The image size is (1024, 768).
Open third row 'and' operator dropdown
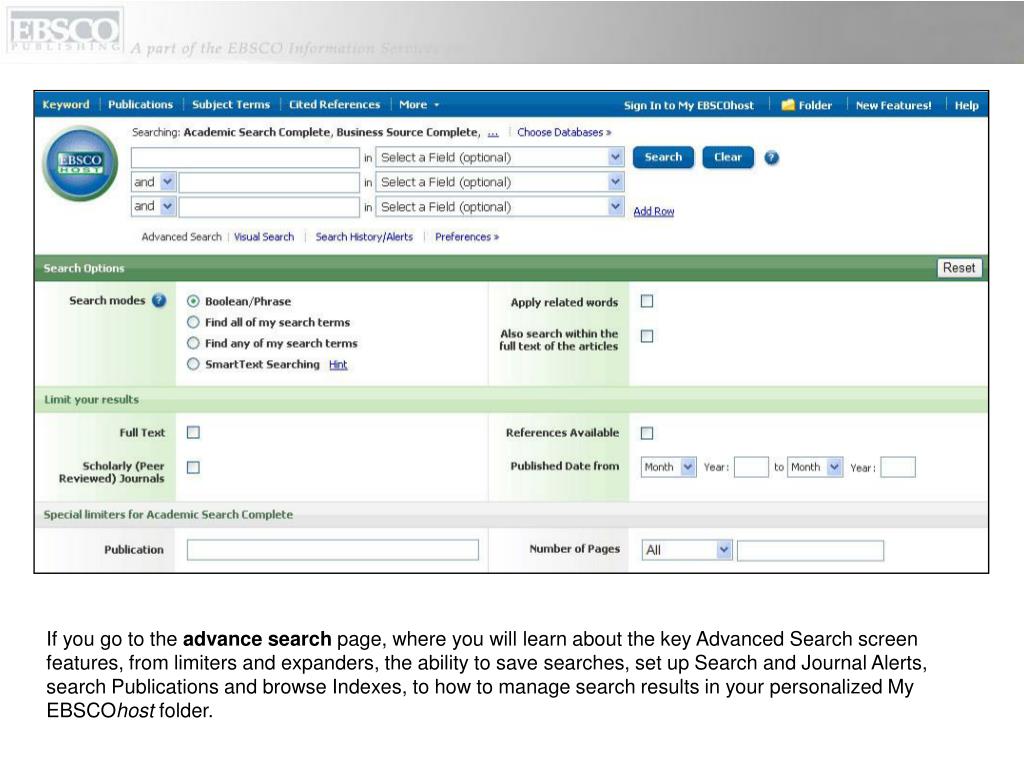click(x=153, y=207)
